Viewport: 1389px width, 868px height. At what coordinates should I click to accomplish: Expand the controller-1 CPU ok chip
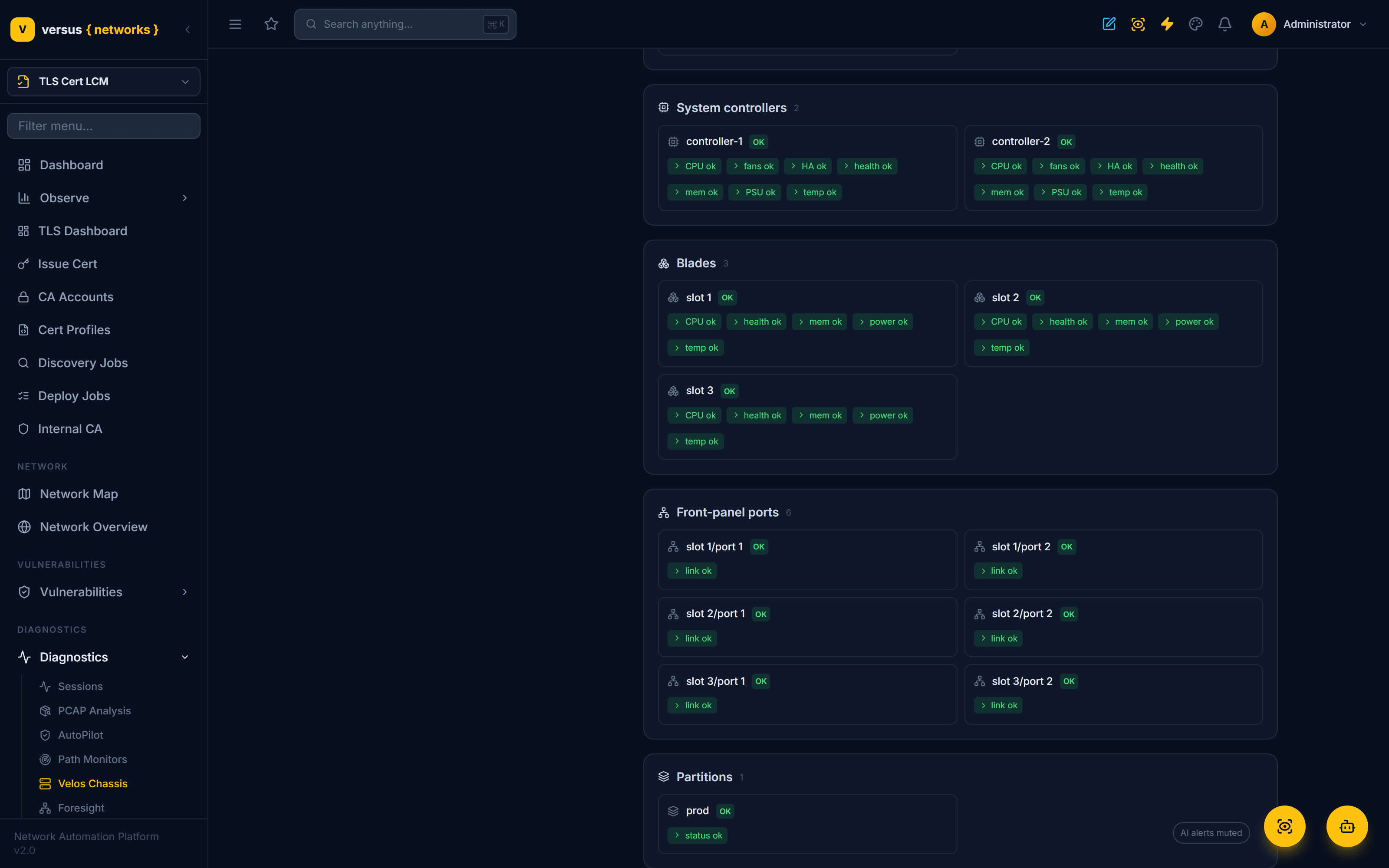pos(694,167)
